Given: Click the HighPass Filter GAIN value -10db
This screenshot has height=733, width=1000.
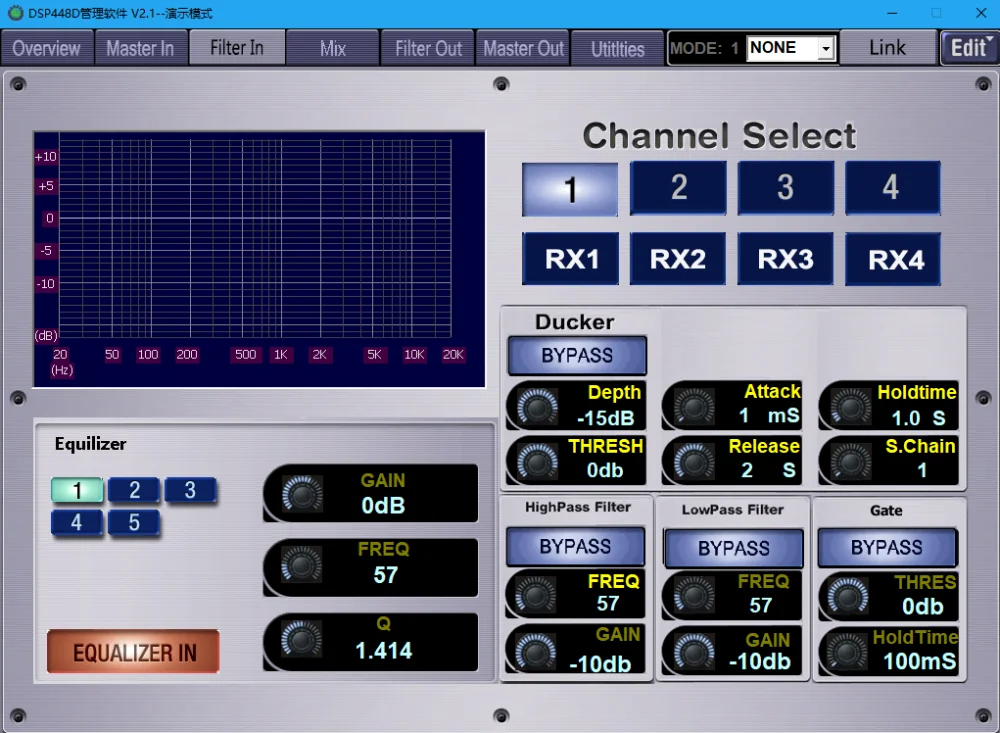Looking at the screenshot, I should (600, 664).
